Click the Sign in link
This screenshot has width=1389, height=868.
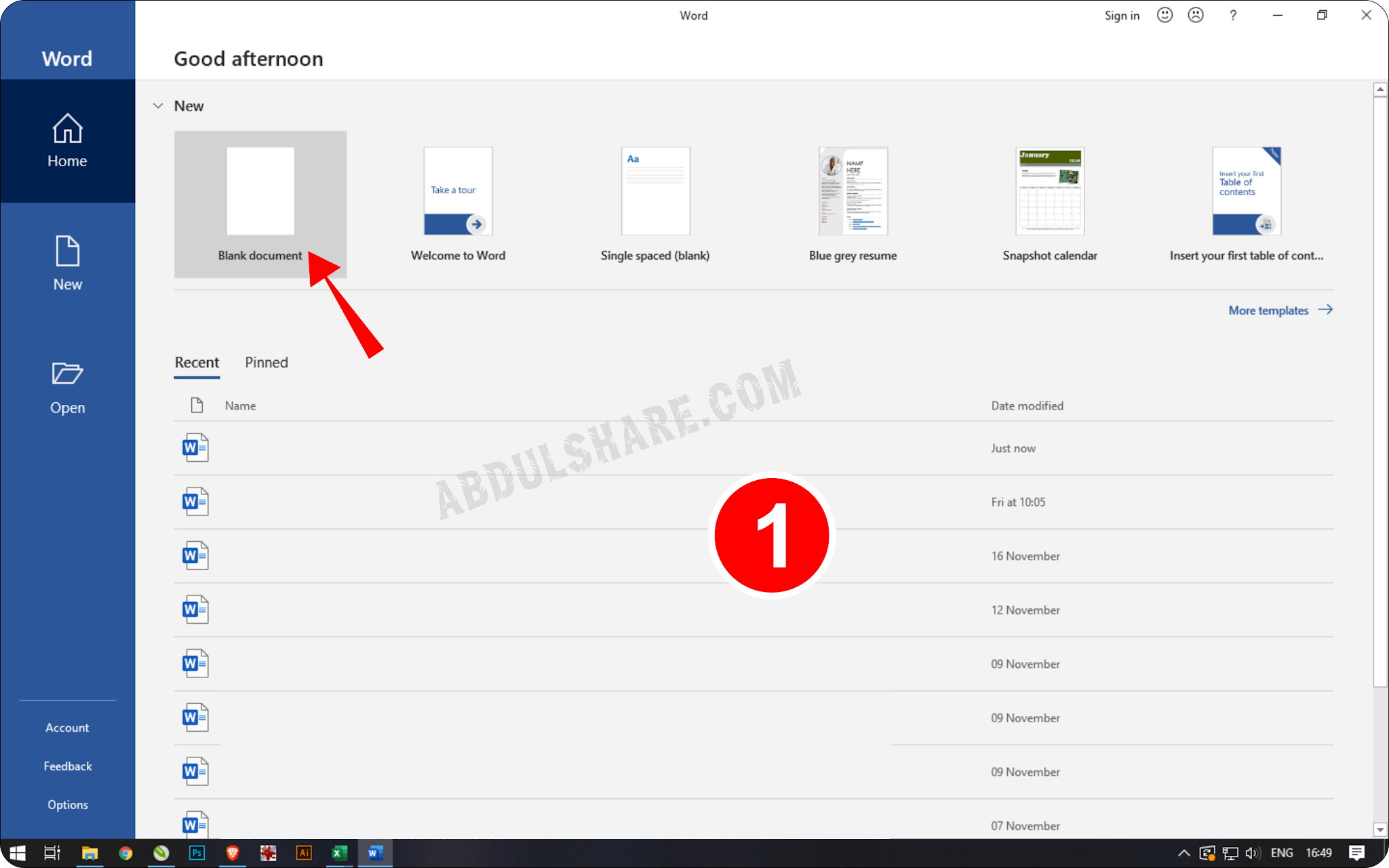[1122, 16]
